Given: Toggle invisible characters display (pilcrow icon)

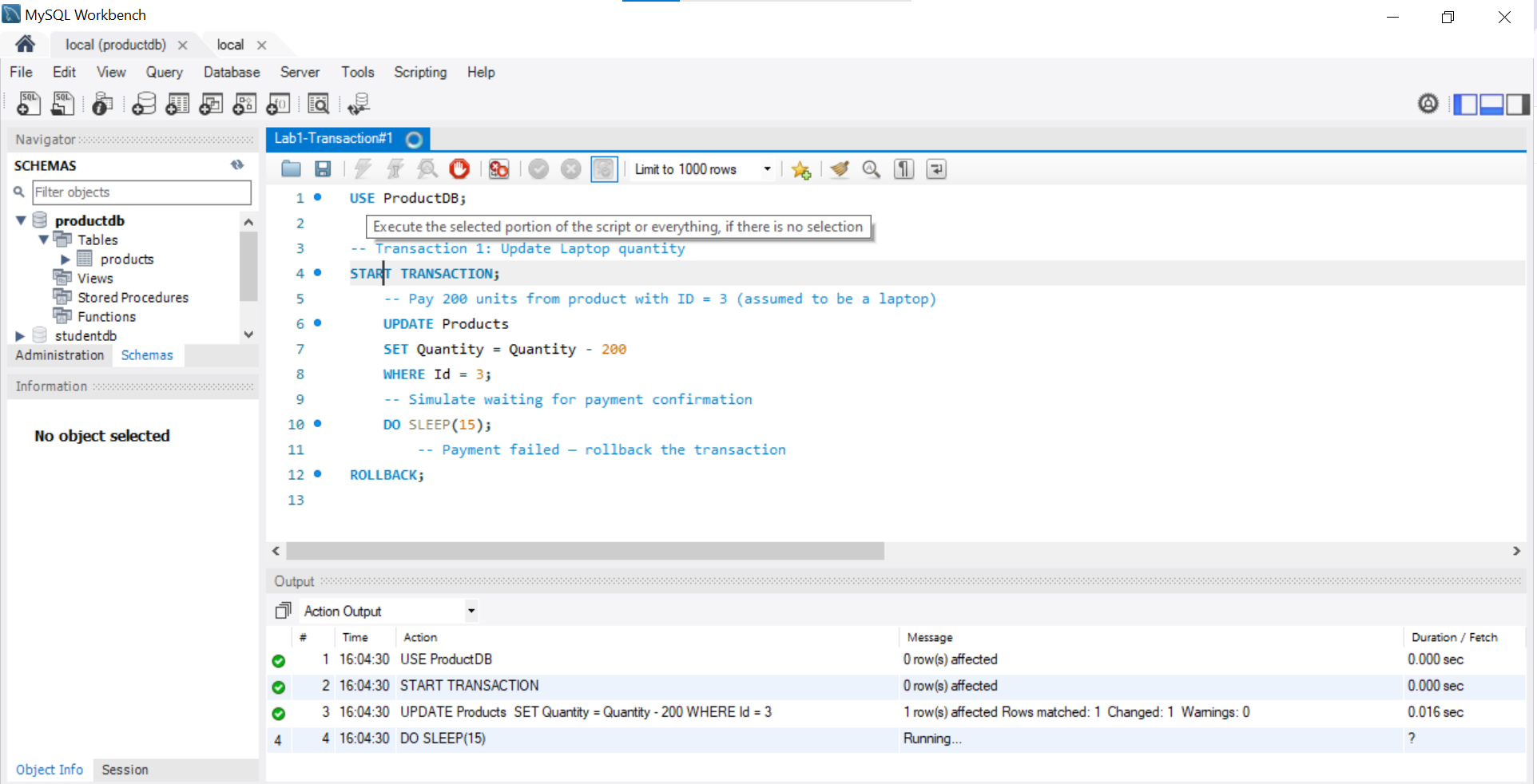Looking at the screenshot, I should 904,169.
